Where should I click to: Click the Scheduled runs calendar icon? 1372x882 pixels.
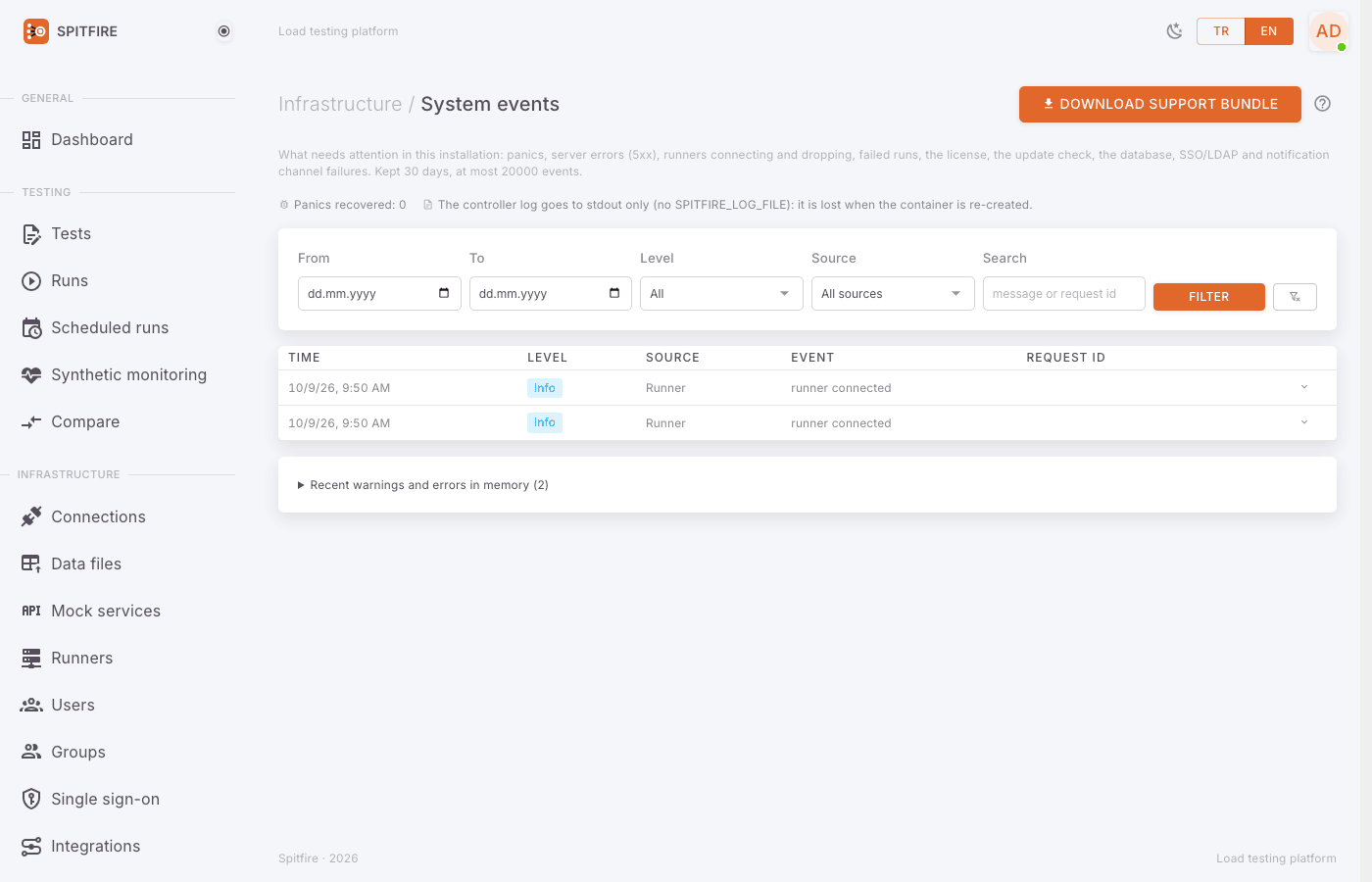tap(31, 328)
